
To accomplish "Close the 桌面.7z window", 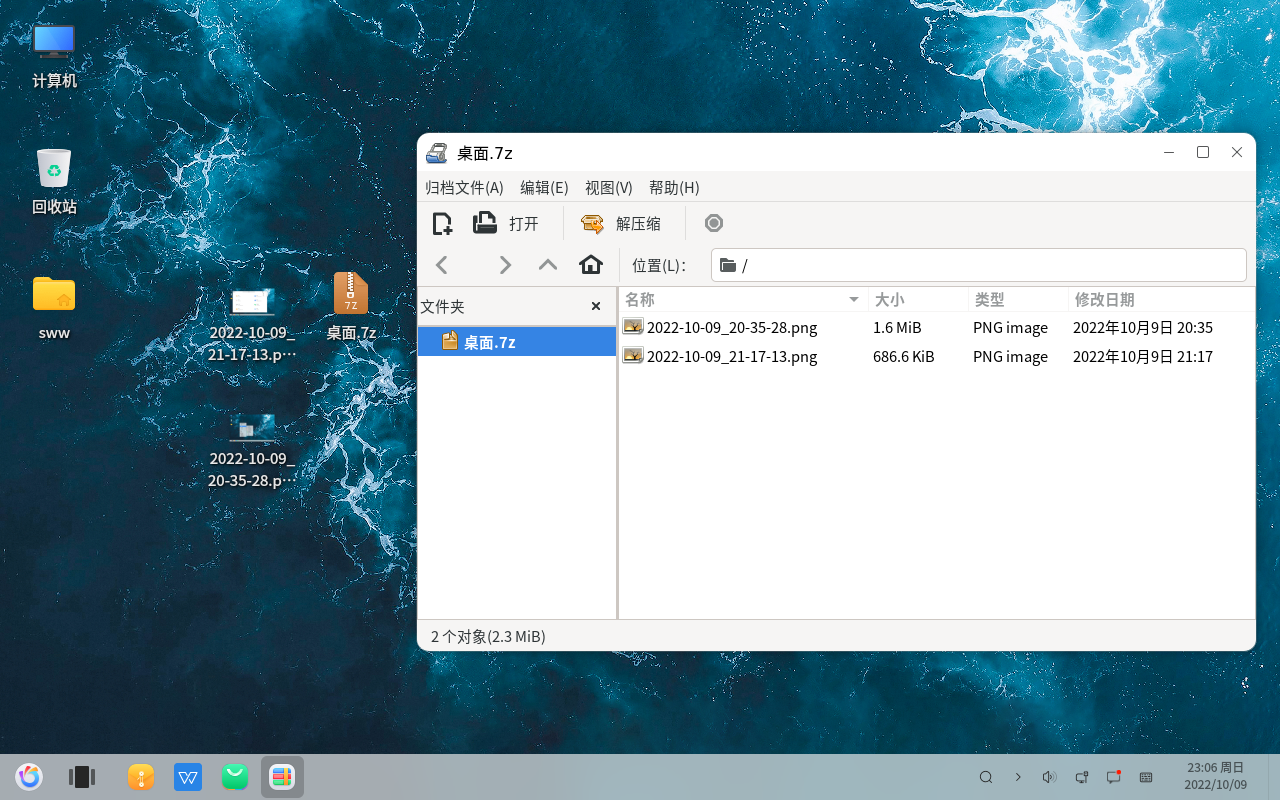I will [1237, 152].
